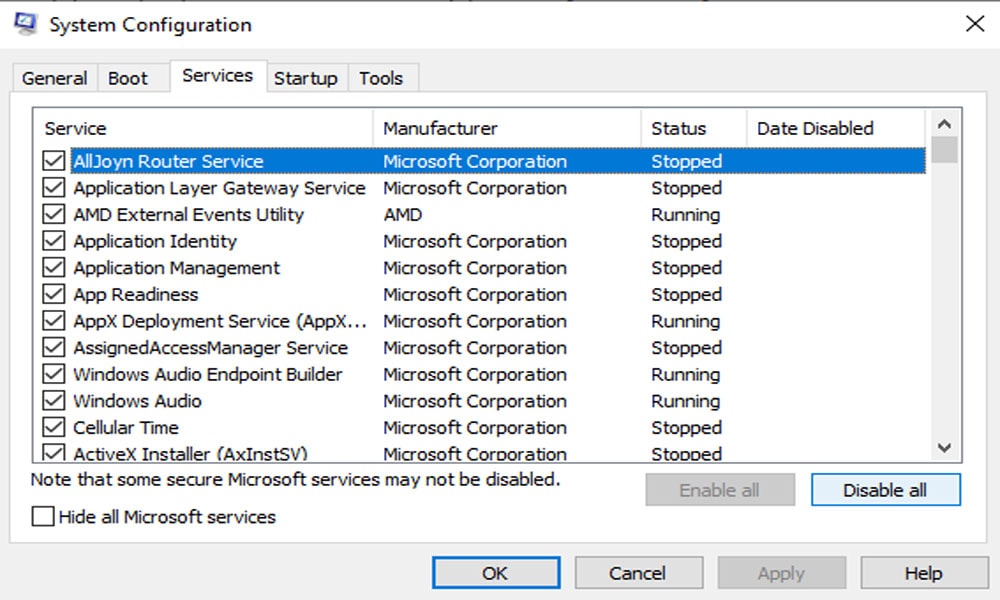
Task: Click Microsoft Corporation cell for Windows Audio
Action: pyautogui.click(x=475, y=402)
